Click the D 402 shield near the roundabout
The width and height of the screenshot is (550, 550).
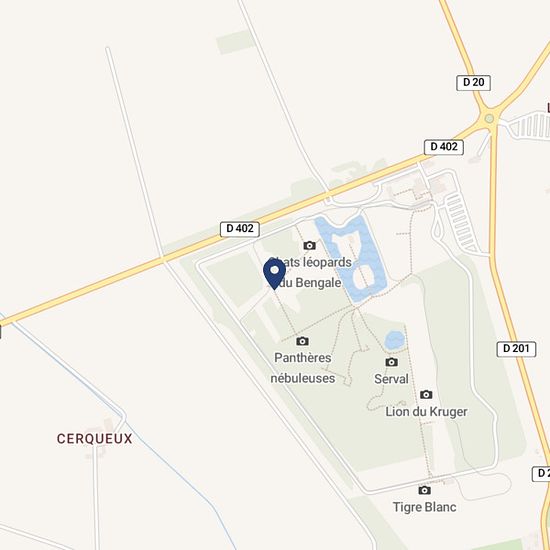pyautogui.click(x=444, y=147)
